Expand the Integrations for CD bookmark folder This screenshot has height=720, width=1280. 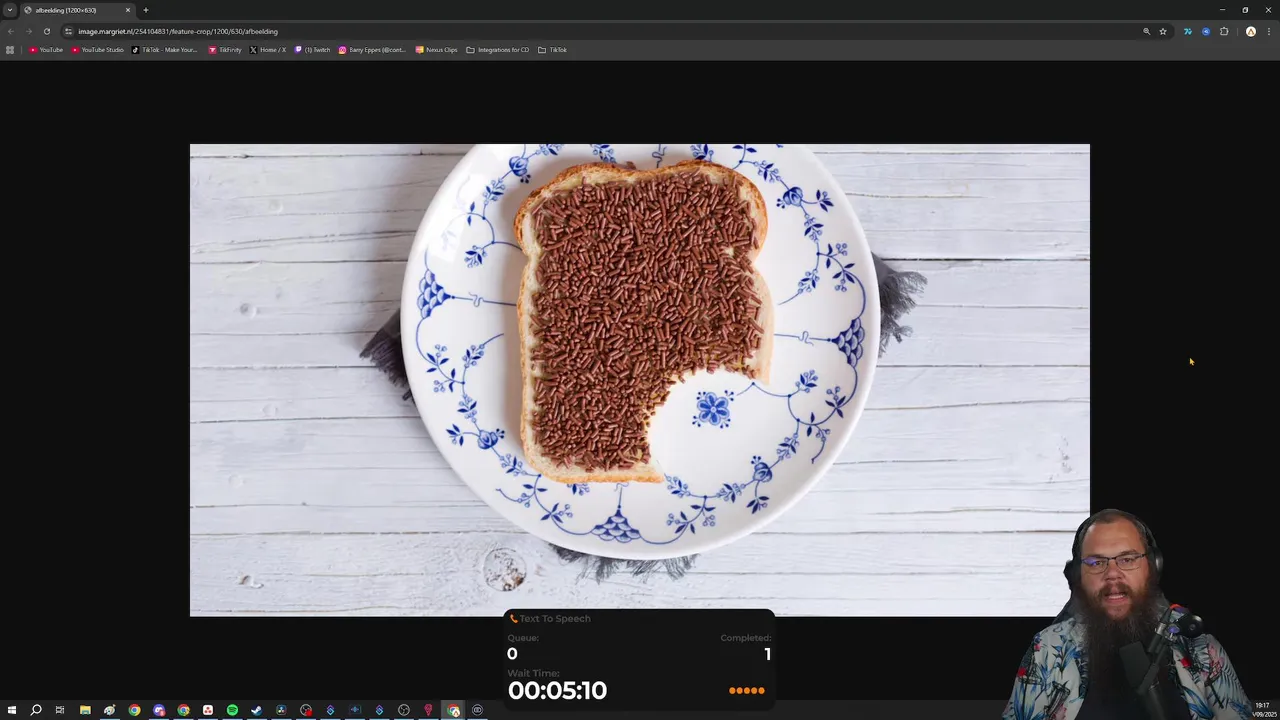coord(498,50)
